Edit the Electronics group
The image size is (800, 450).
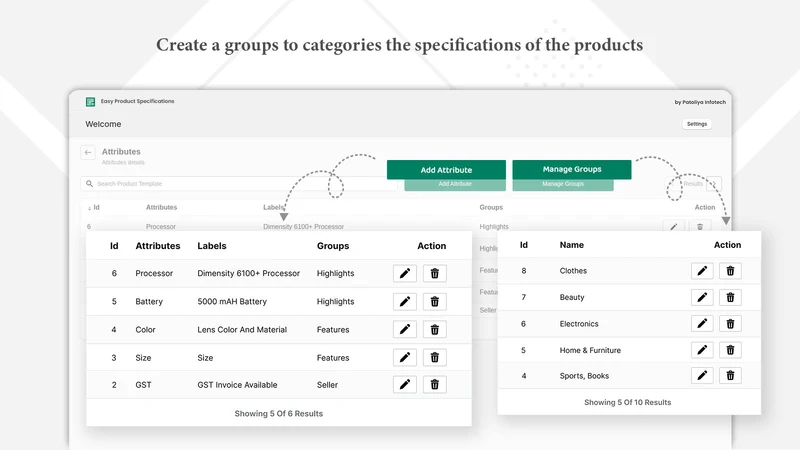pyautogui.click(x=702, y=323)
